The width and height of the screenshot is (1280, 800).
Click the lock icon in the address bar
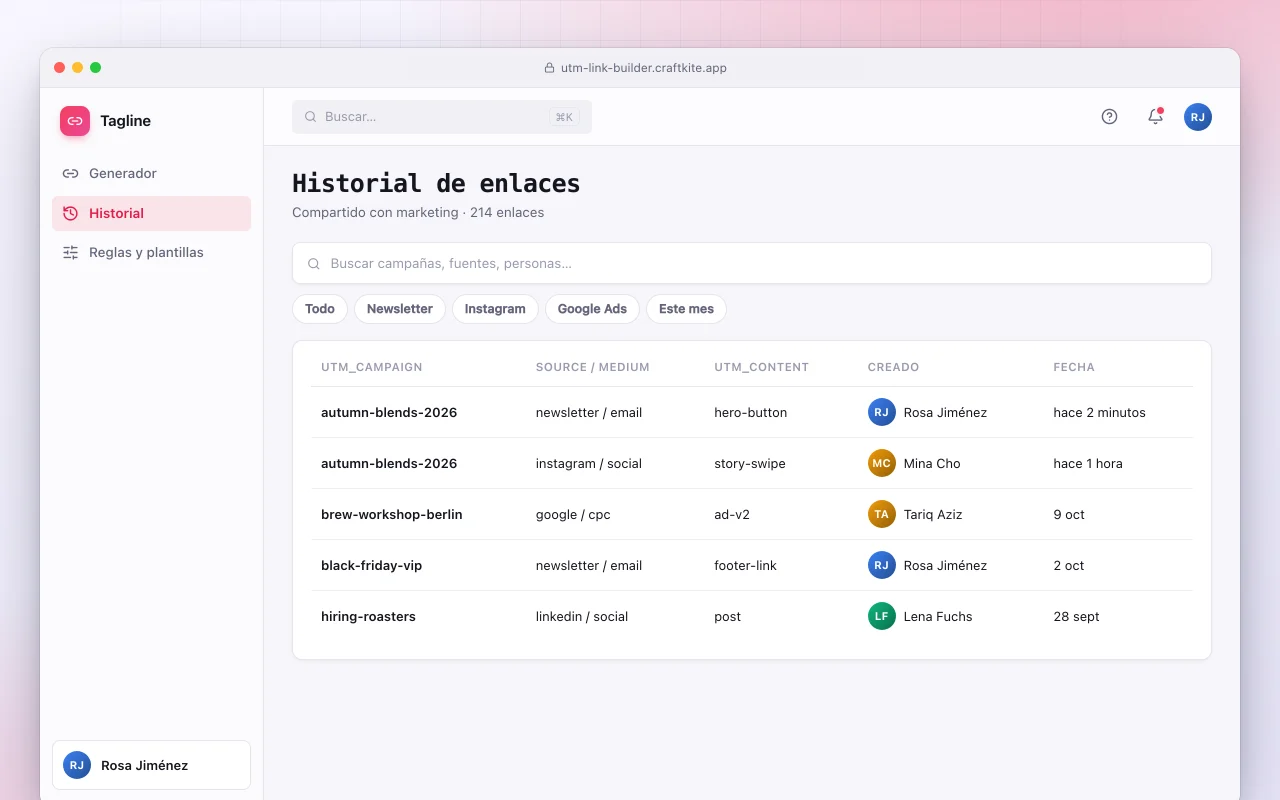click(x=549, y=68)
